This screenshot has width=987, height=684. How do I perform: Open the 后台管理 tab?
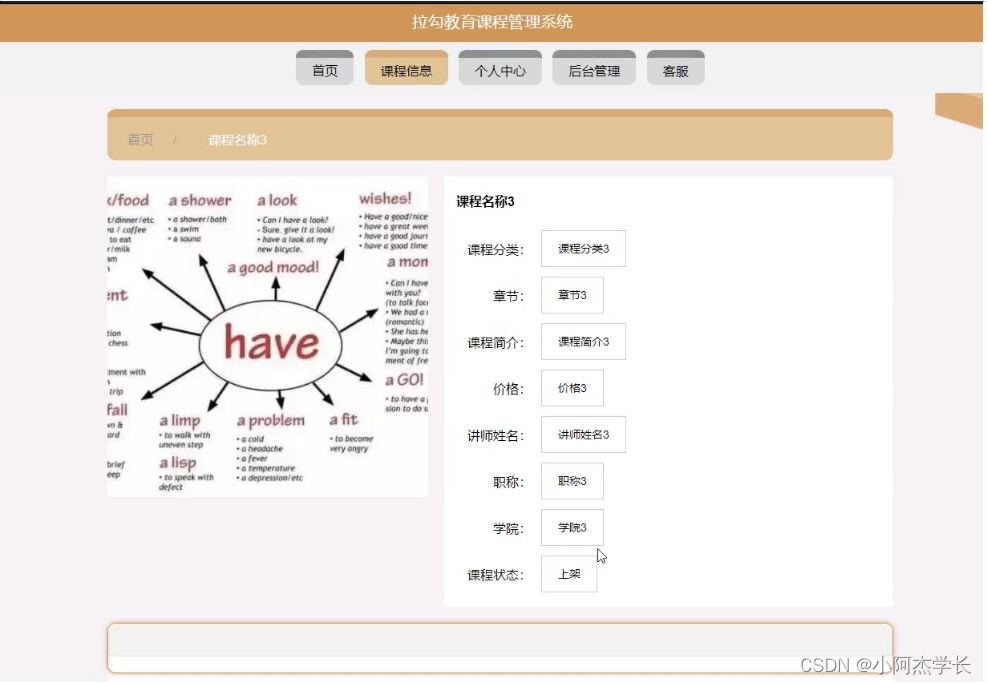[594, 68]
